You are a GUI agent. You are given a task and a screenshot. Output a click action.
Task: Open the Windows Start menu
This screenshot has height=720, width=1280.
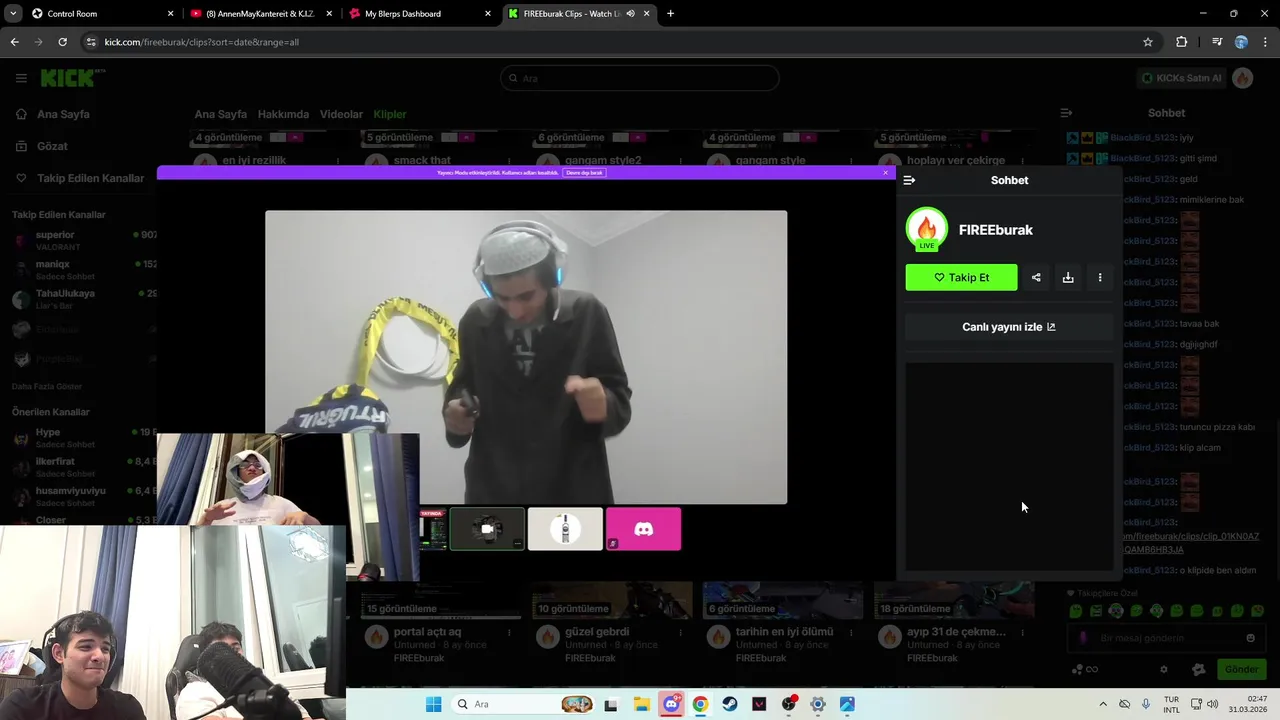(433, 704)
